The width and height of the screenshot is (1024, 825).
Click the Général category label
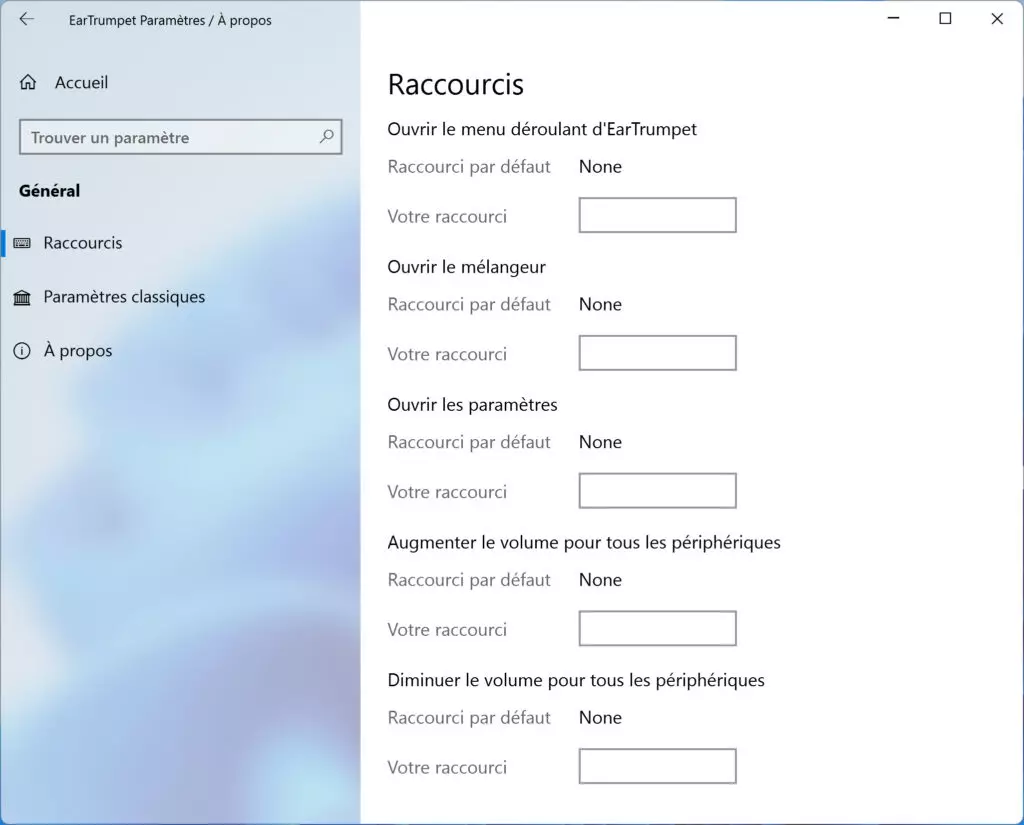click(x=50, y=191)
